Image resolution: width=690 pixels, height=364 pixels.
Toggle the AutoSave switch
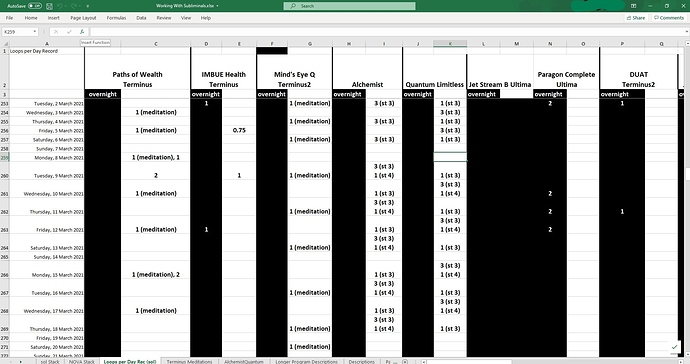35,6
